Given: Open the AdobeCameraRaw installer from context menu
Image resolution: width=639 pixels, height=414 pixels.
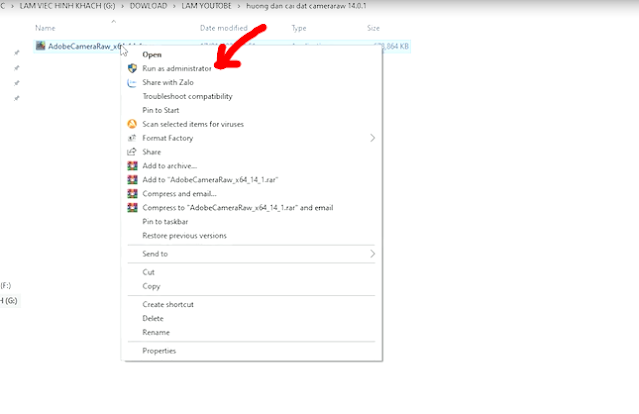Looking at the screenshot, I should (152, 55).
